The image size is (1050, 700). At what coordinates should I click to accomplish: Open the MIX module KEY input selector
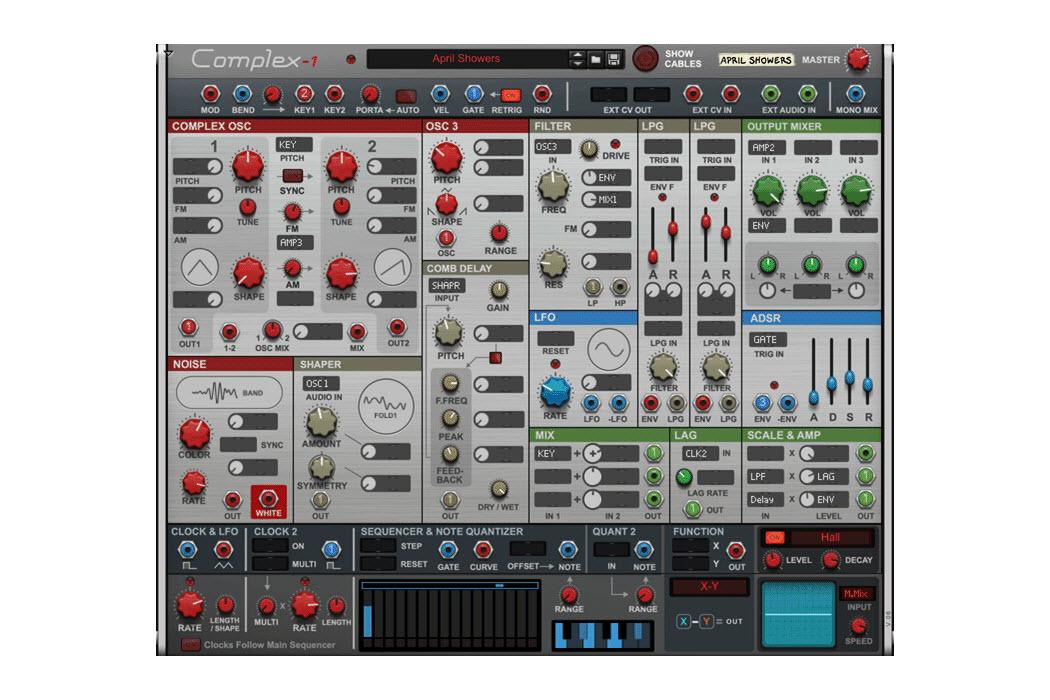pyautogui.click(x=552, y=453)
